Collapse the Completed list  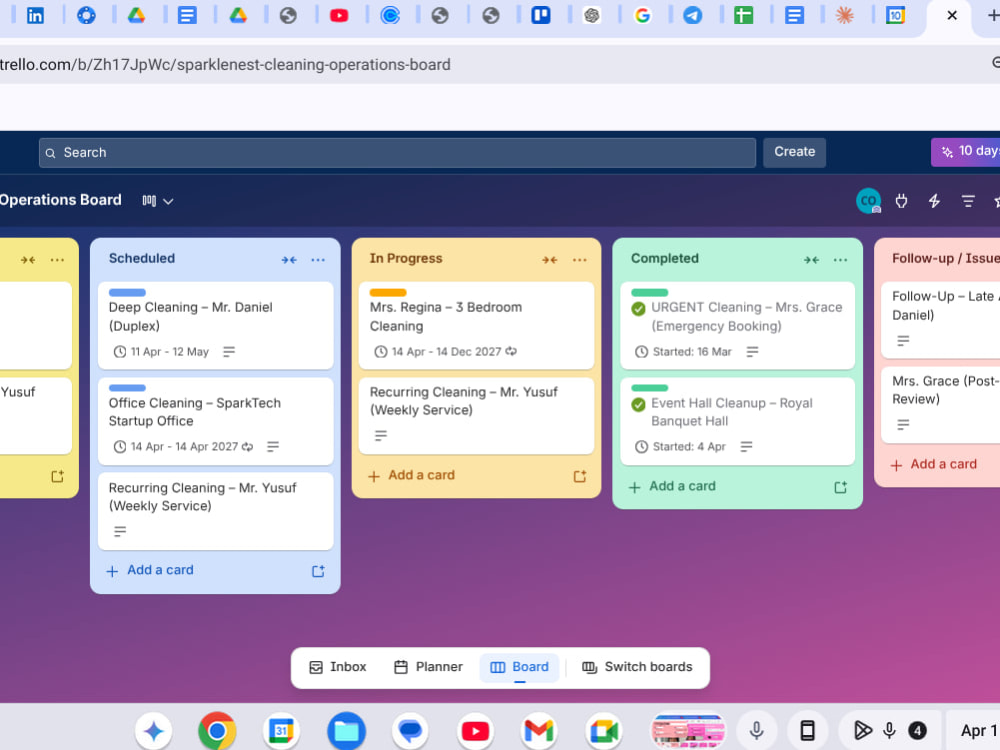[811, 260]
